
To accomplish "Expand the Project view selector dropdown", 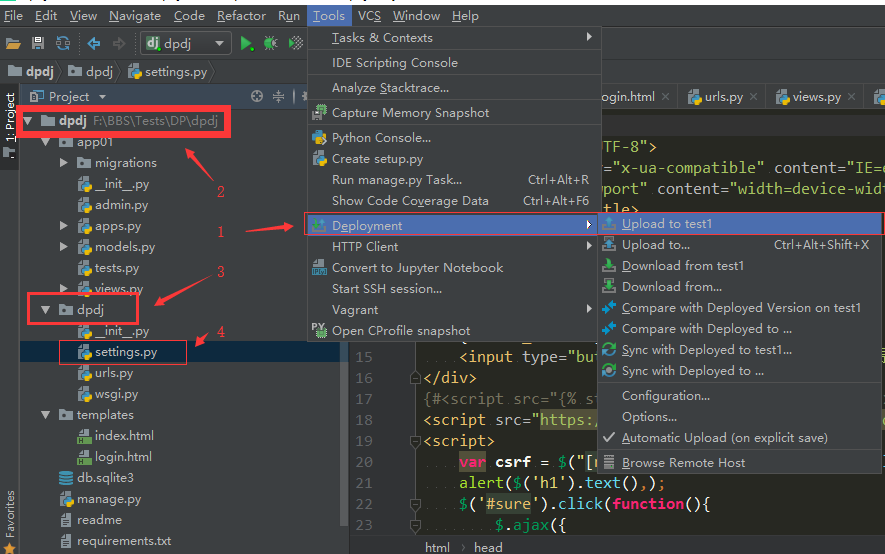I will [101, 97].
